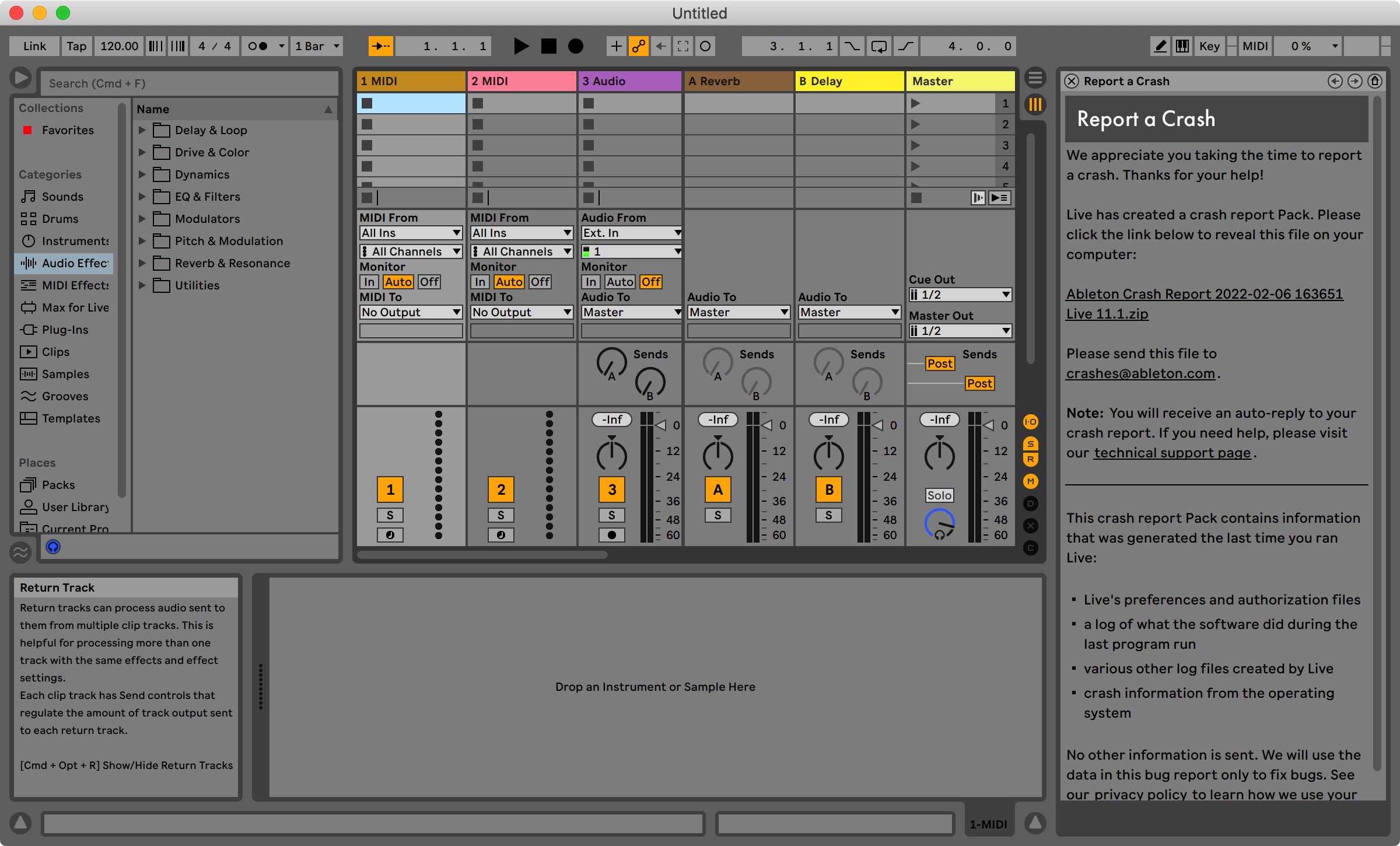The width and height of the screenshot is (1400, 846).
Task: Toggle Draw Mode pencil icon
Action: click(1160, 46)
